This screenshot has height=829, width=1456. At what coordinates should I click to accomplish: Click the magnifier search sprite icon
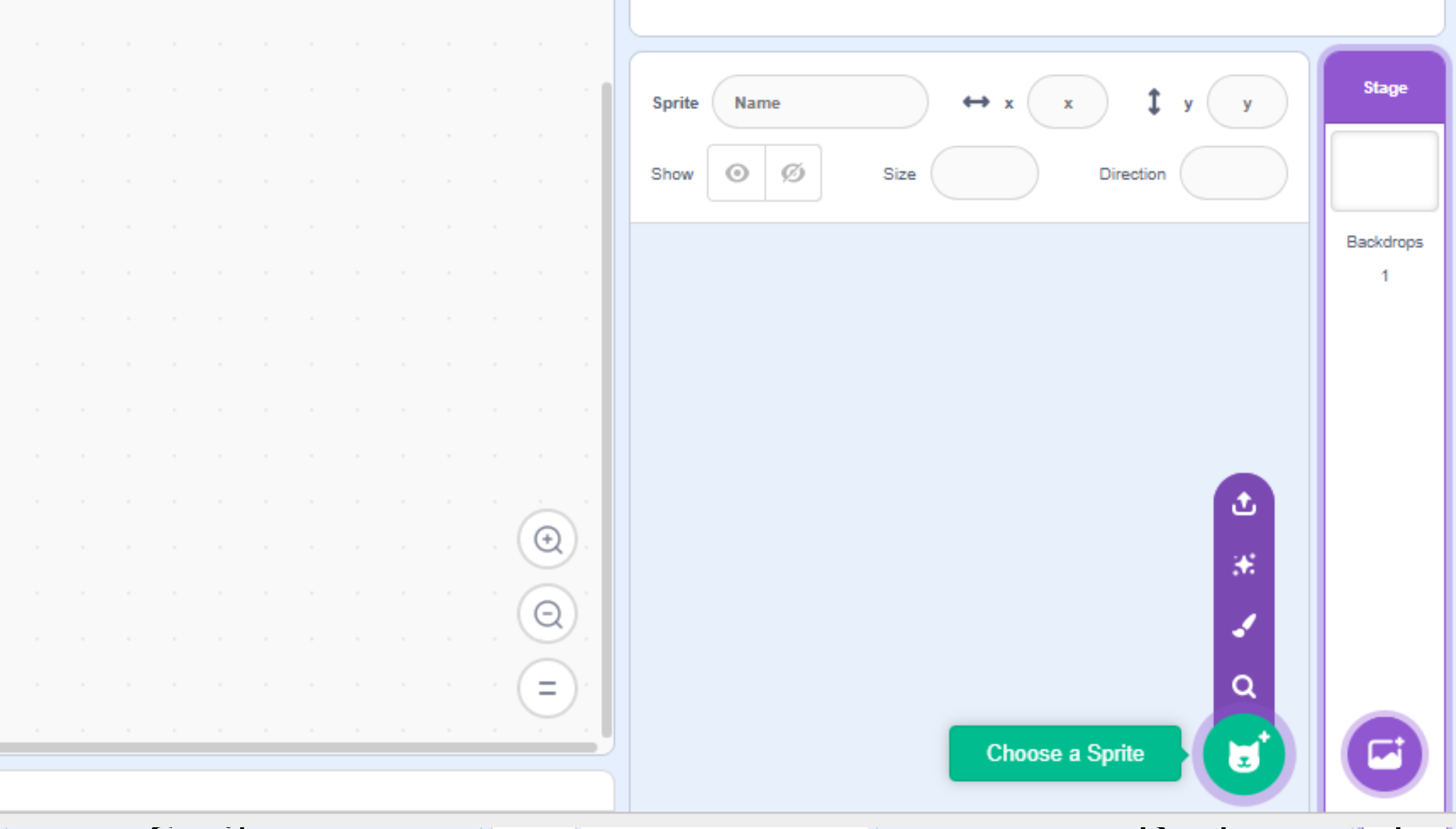pyautogui.click(x=1243, y=686)
